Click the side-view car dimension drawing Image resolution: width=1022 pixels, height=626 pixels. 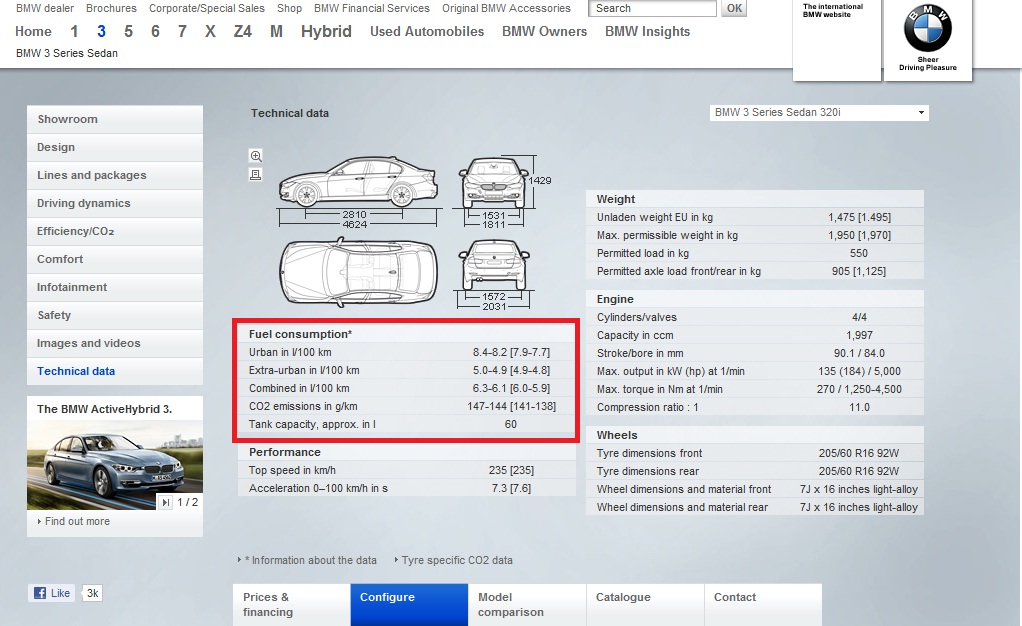[x=358, y=184]
